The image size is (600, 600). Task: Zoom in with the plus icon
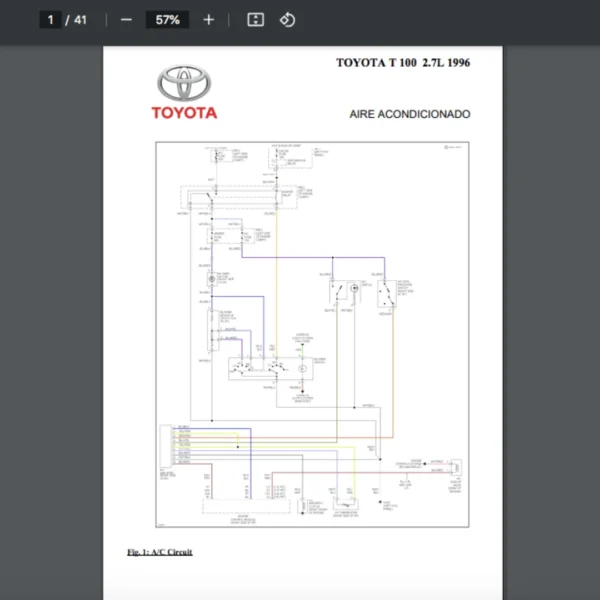point(208,20)
